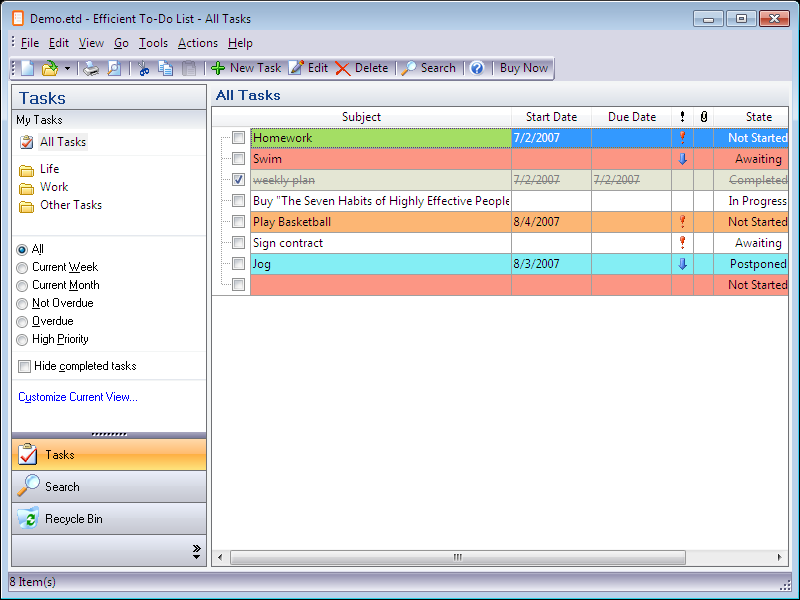This screenshot has width=800, height=600.
Task: Open help via question mark icon
Action: [477, 68]
